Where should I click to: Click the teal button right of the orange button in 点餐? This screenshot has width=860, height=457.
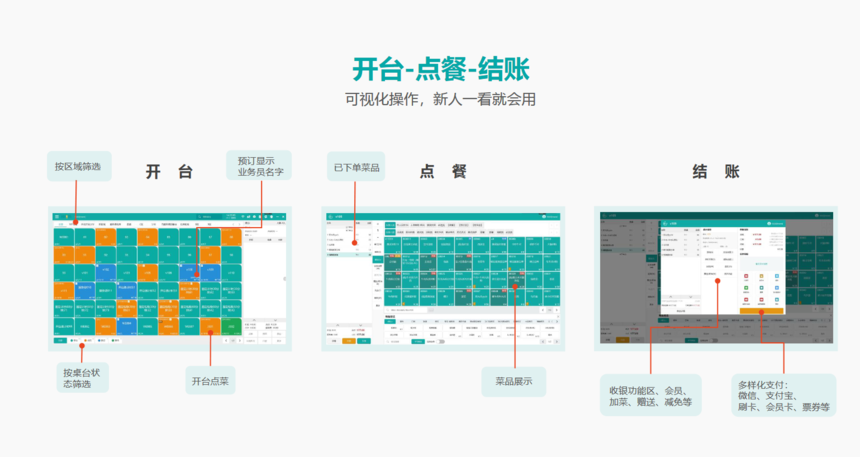coord(364,341)
